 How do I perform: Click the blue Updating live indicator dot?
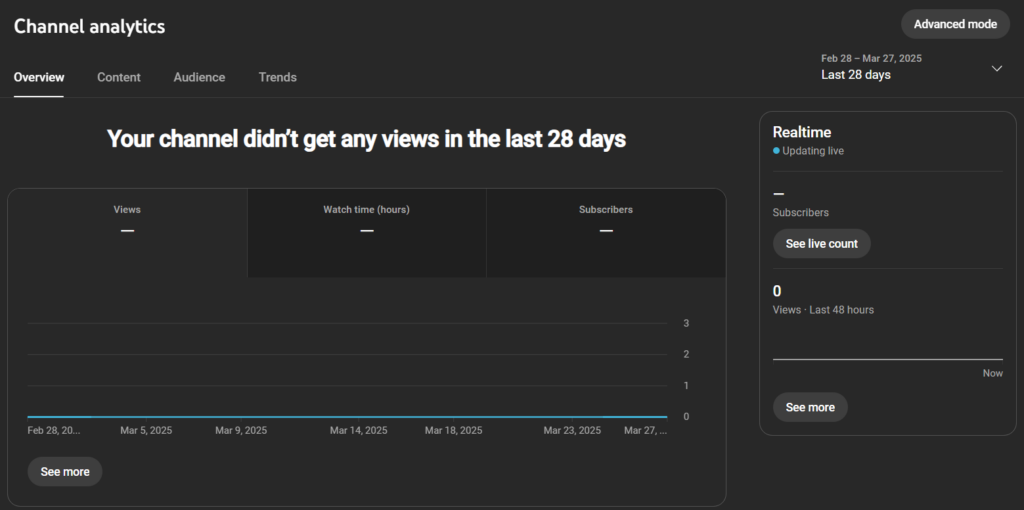click(776, 151)
